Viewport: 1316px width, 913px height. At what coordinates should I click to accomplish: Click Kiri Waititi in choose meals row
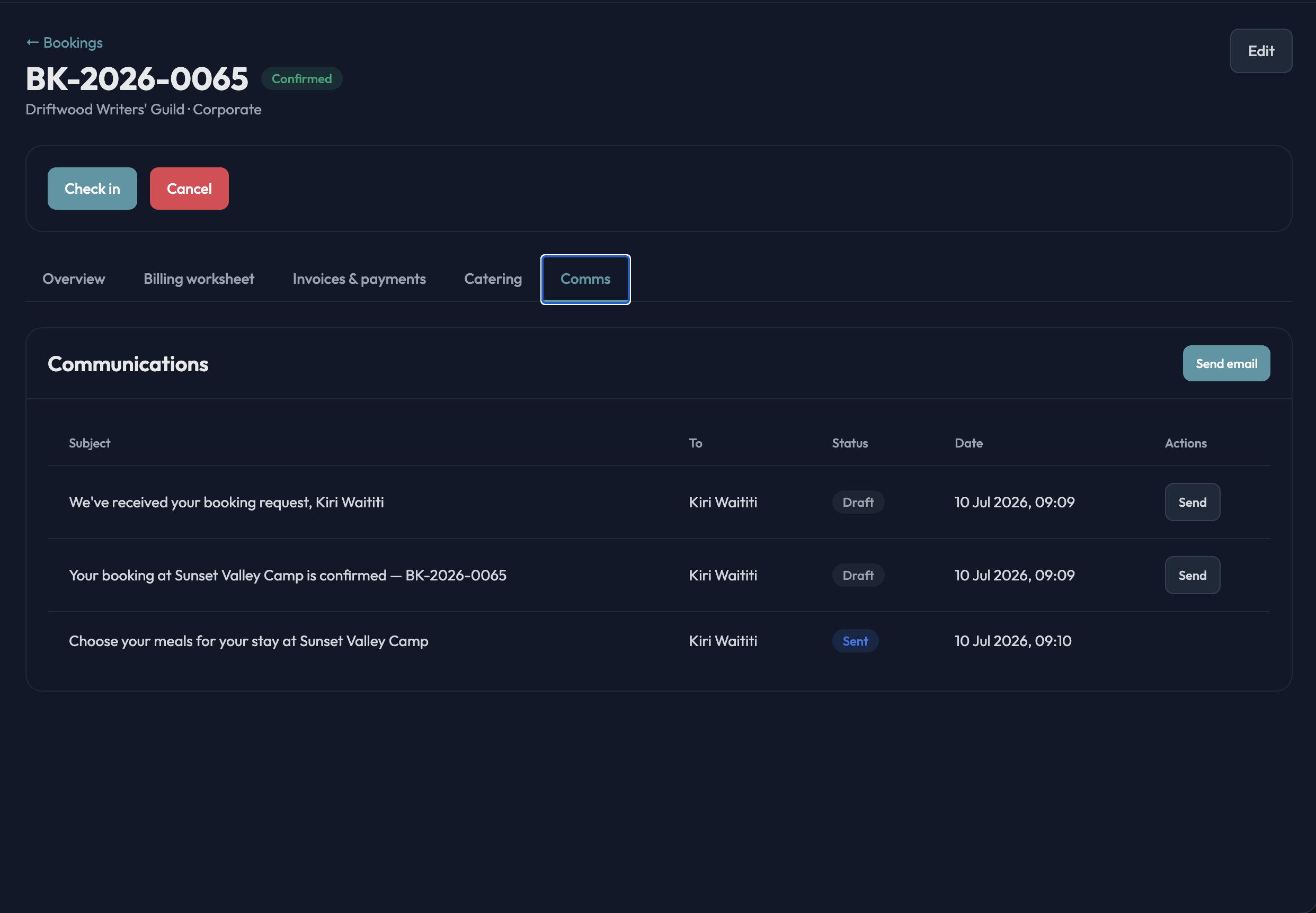click(722, 641)
